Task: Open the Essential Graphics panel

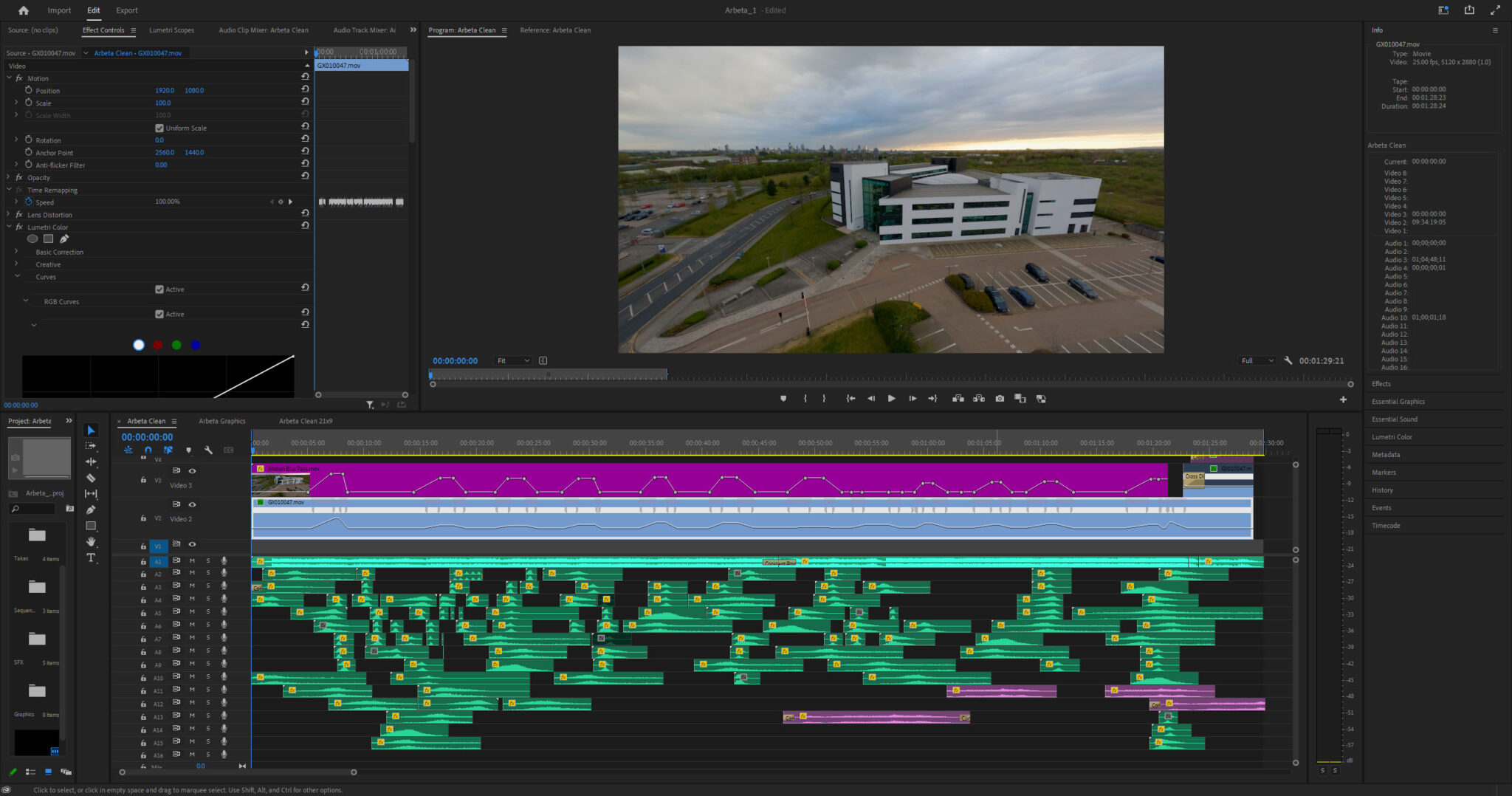Action: [1398, 402]
